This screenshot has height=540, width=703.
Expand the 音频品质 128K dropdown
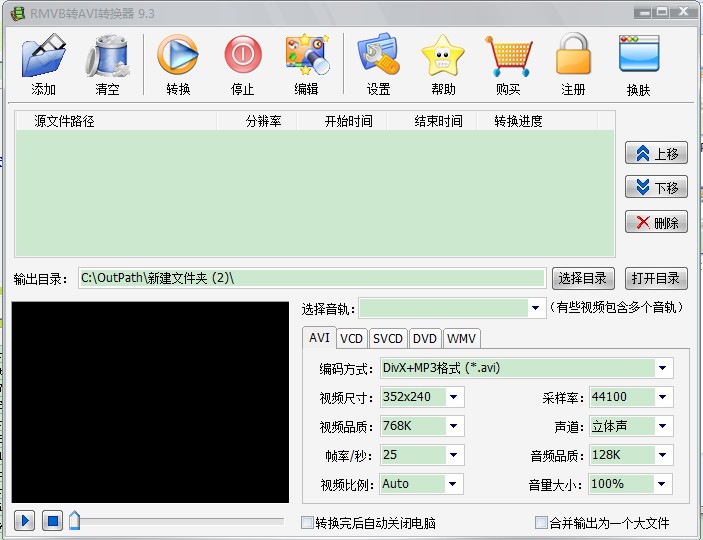(x=663, y=455)
